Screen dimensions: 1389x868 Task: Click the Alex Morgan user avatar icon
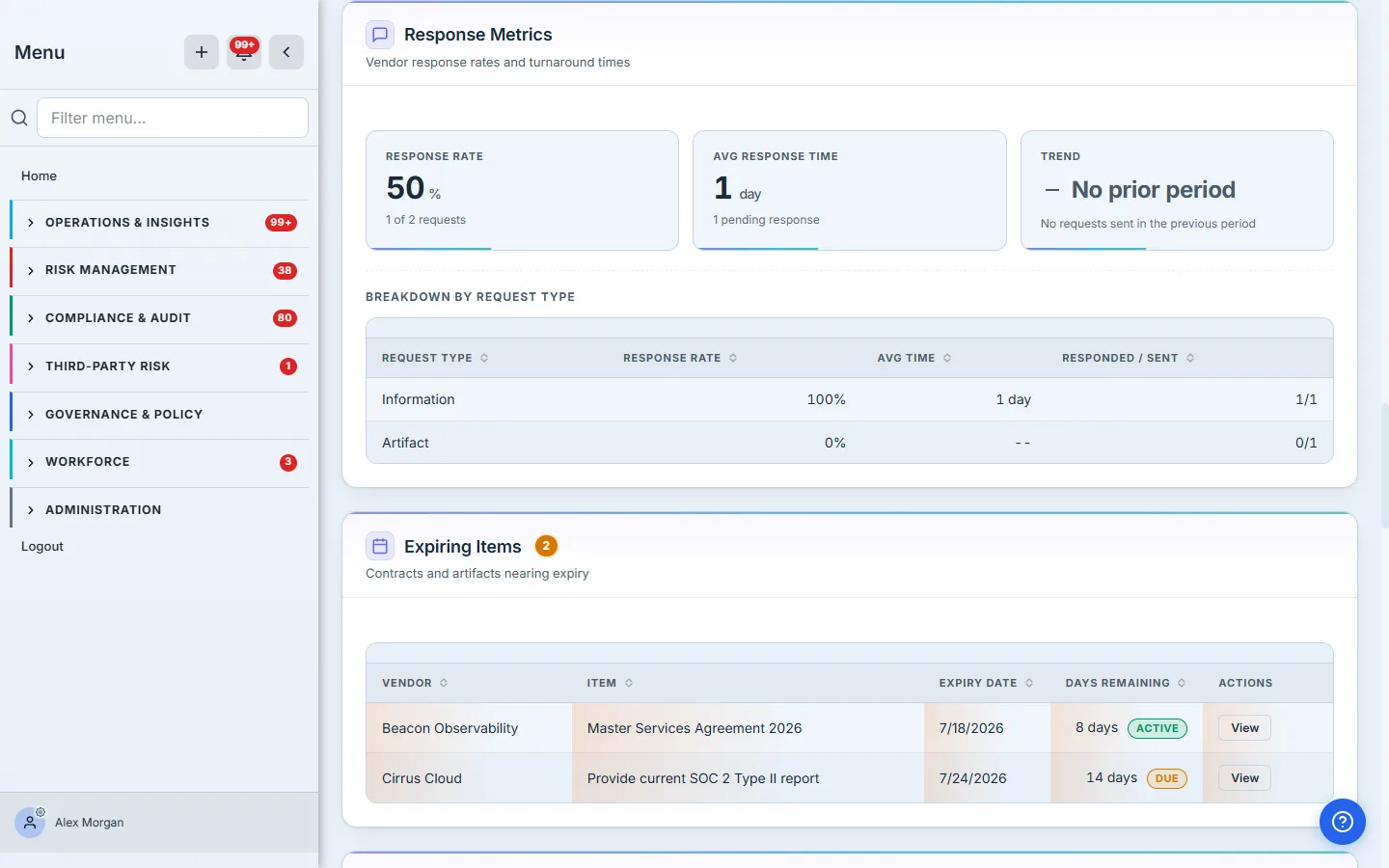(x=30, y=823)
